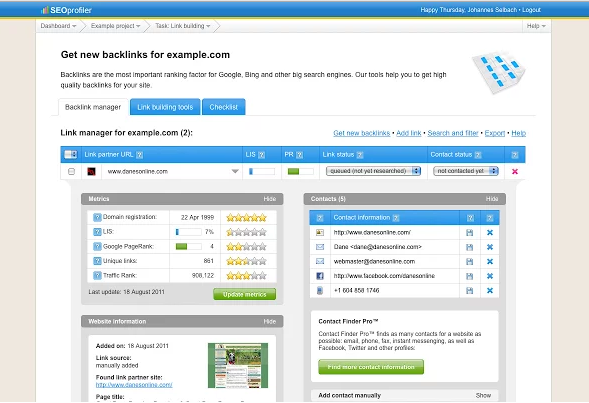Delete the facebook.com/danesonline contact
This screenshot has width=589, height=403.
pyautogui.click(x=490, y=276)
